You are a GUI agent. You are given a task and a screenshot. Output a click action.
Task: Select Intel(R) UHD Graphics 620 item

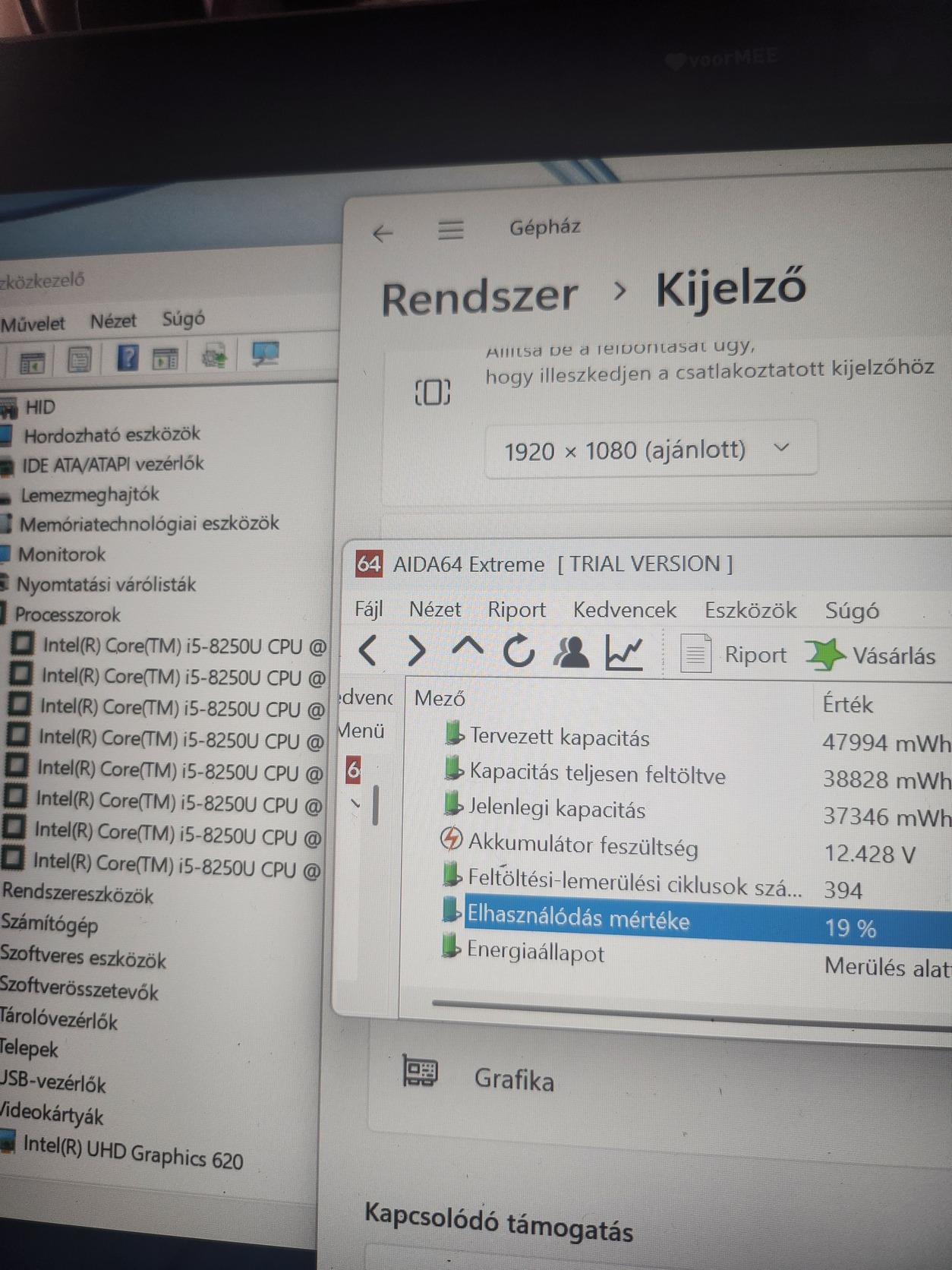point(133,1152)
